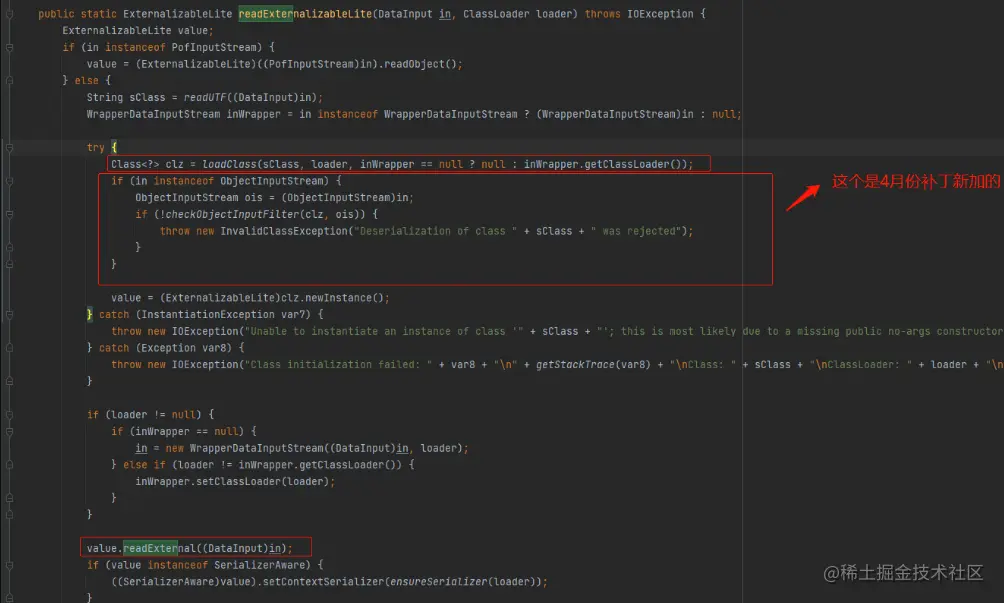Fold the 'if (inWrapper == null)' block marker

point(9,431)
